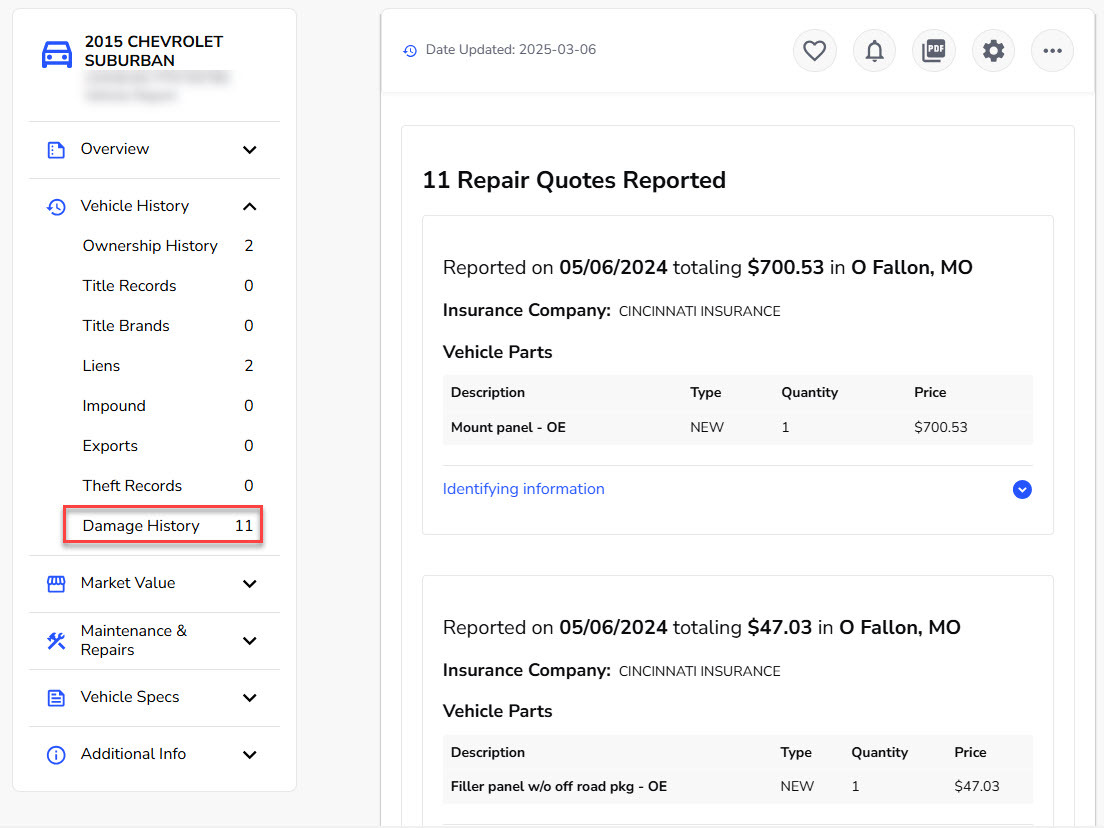
Task: Click the blue car icon
Action: pyautogui.click(x=57, y=54)
